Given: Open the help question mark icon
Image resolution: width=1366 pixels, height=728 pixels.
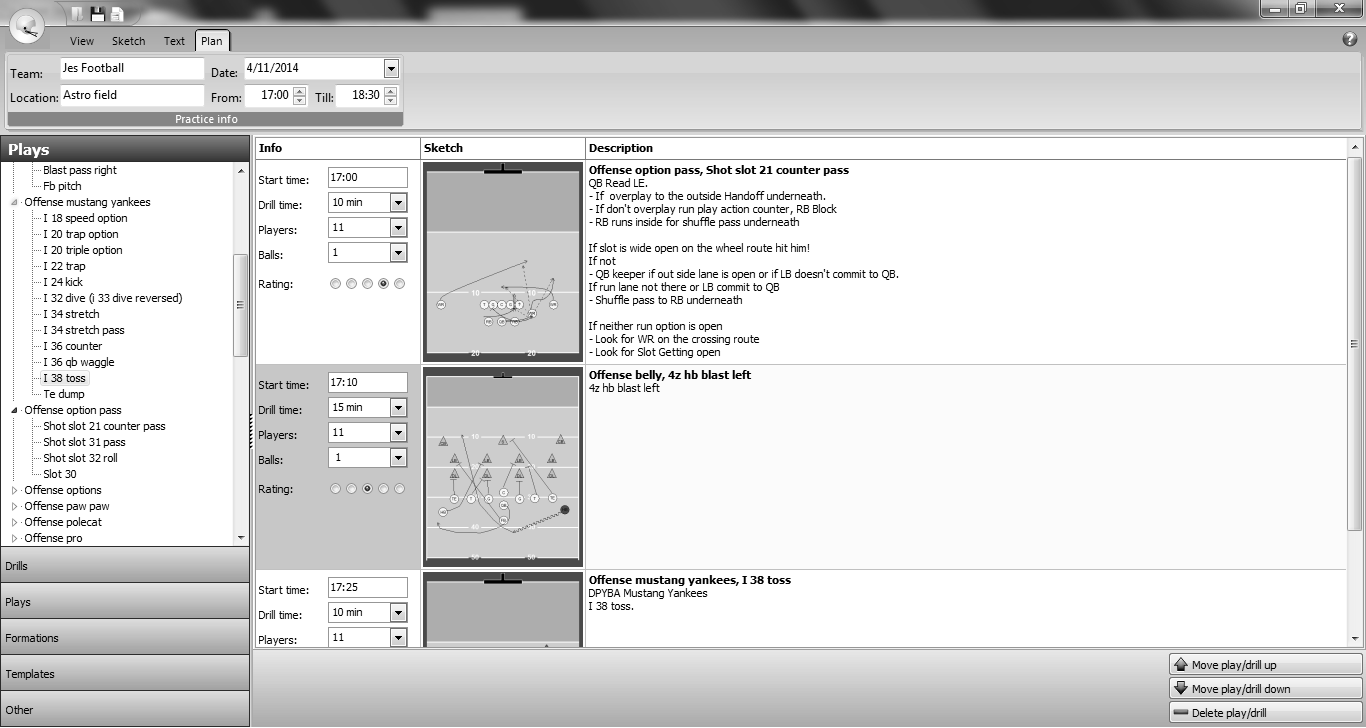Looking at the screenshot, I should click(1350, 40).
